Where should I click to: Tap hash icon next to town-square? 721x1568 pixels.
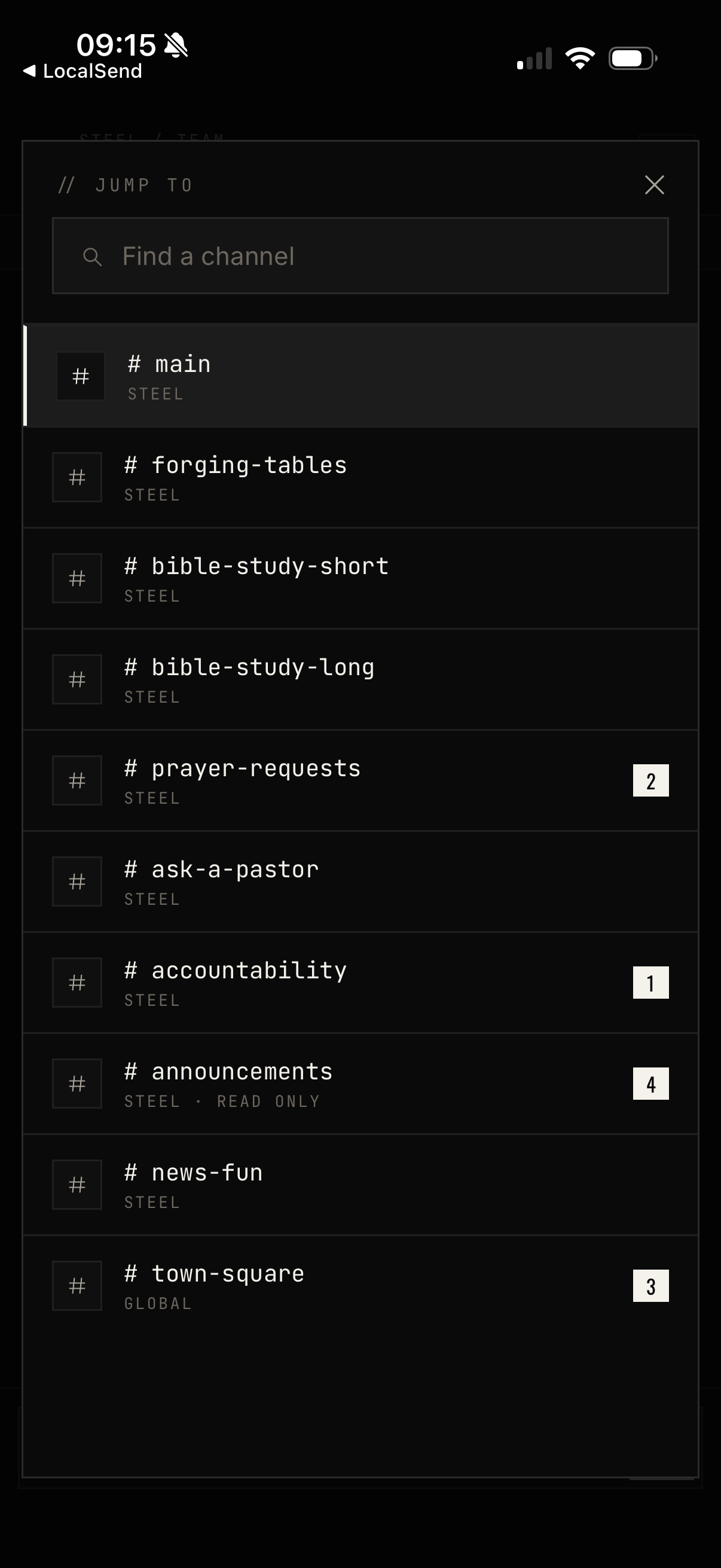point(77,1286)
